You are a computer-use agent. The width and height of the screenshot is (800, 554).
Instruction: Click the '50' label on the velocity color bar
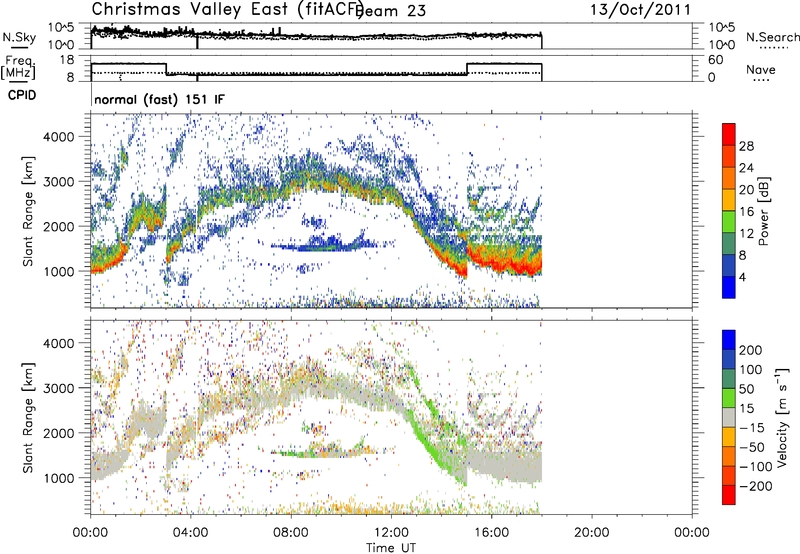(746, 389)
